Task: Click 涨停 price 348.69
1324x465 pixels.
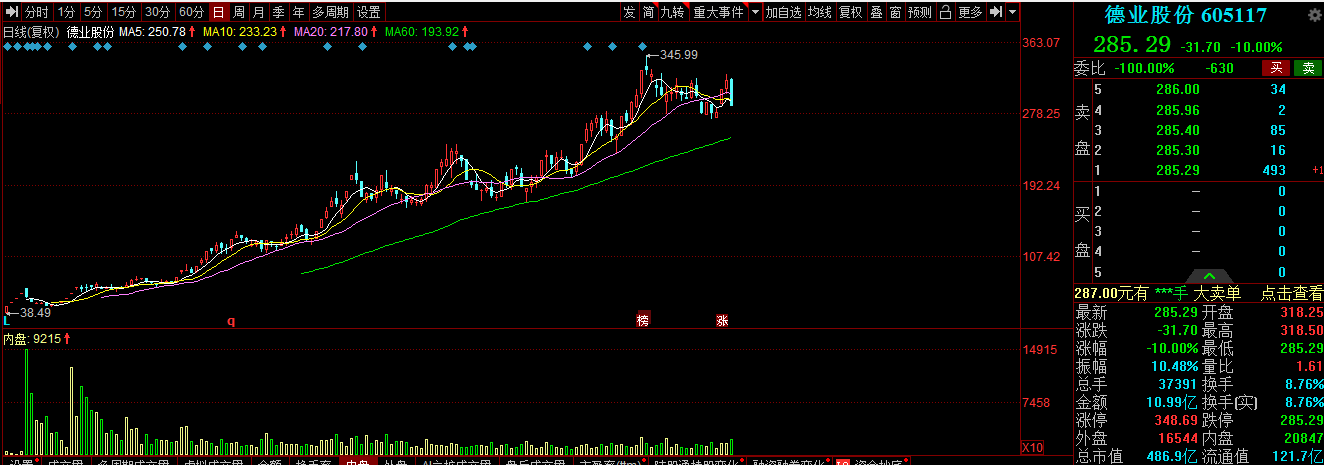Action: [x=1175, y=421]
